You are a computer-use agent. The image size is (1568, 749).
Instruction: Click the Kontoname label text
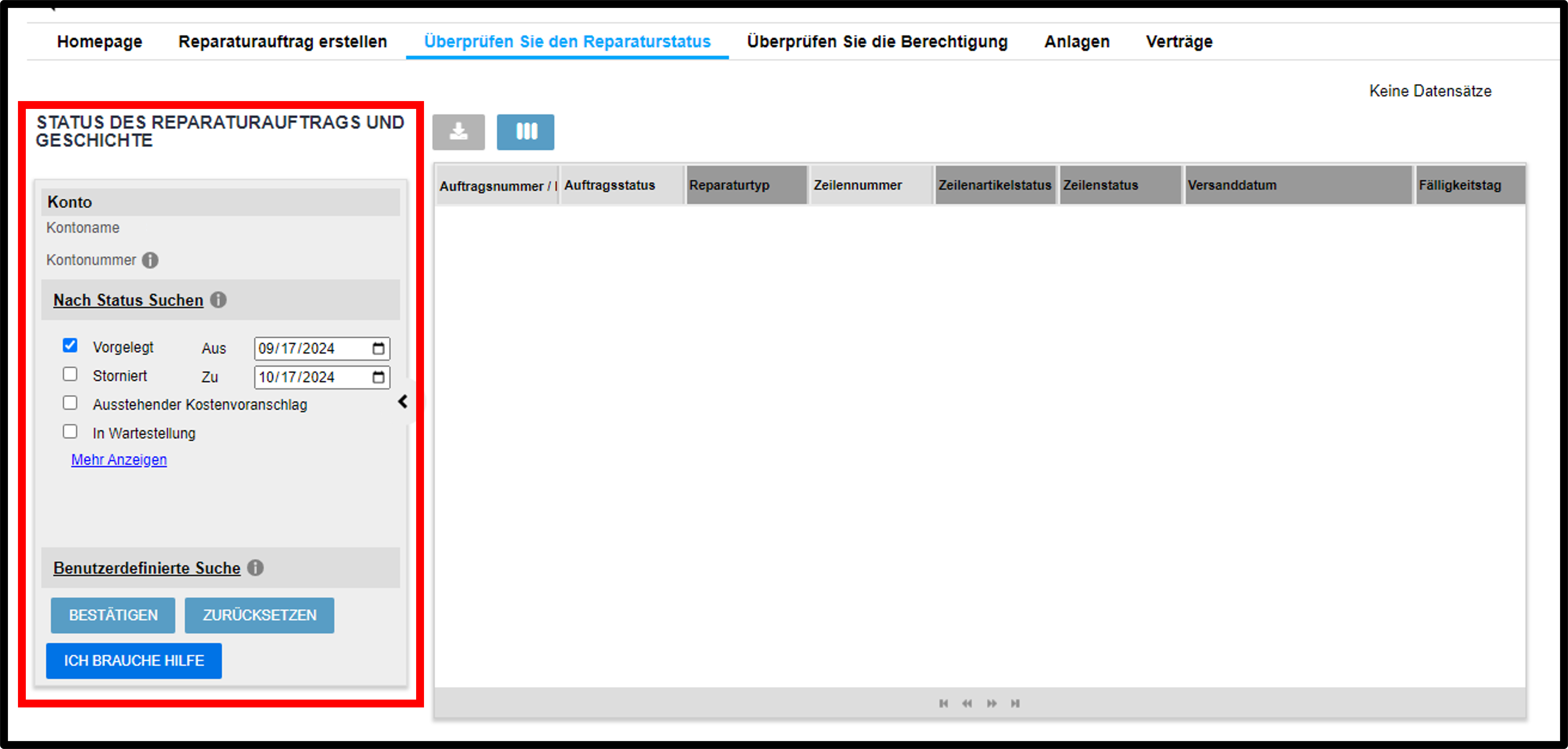click(83, 228)
